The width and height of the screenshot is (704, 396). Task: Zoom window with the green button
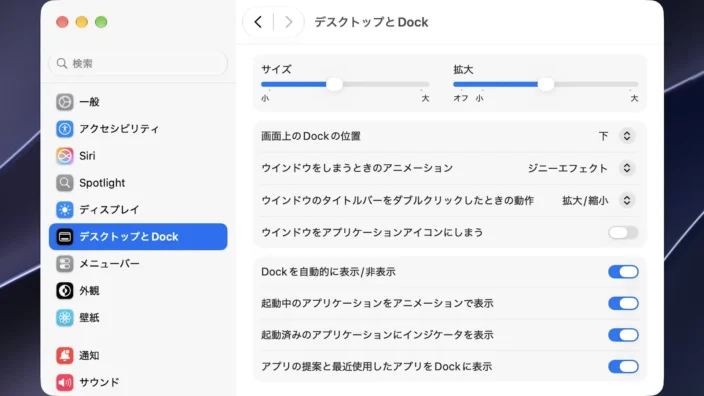click(x=101, y=22)
